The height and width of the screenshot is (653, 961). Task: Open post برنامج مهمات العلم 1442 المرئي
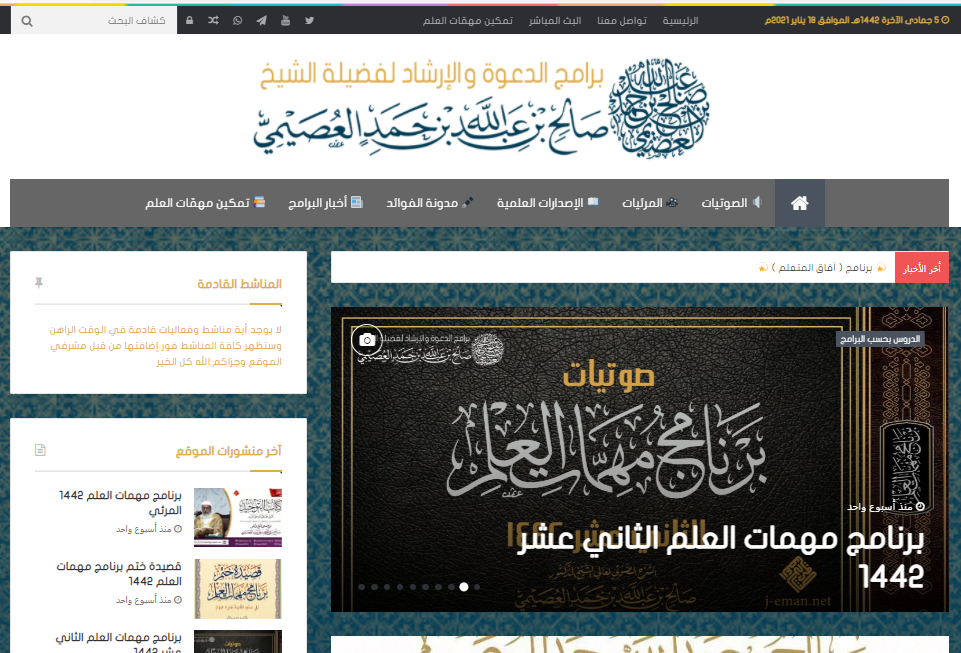(120, 503)
